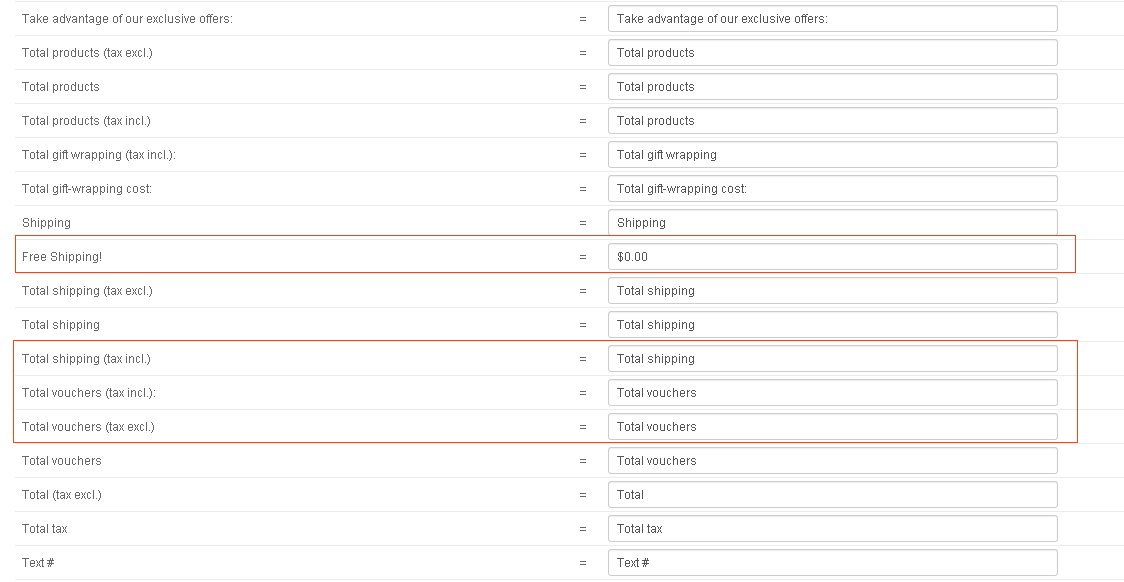Edit the 'Total gift-wrapping cost:' input field

click(x=832, y=189)
